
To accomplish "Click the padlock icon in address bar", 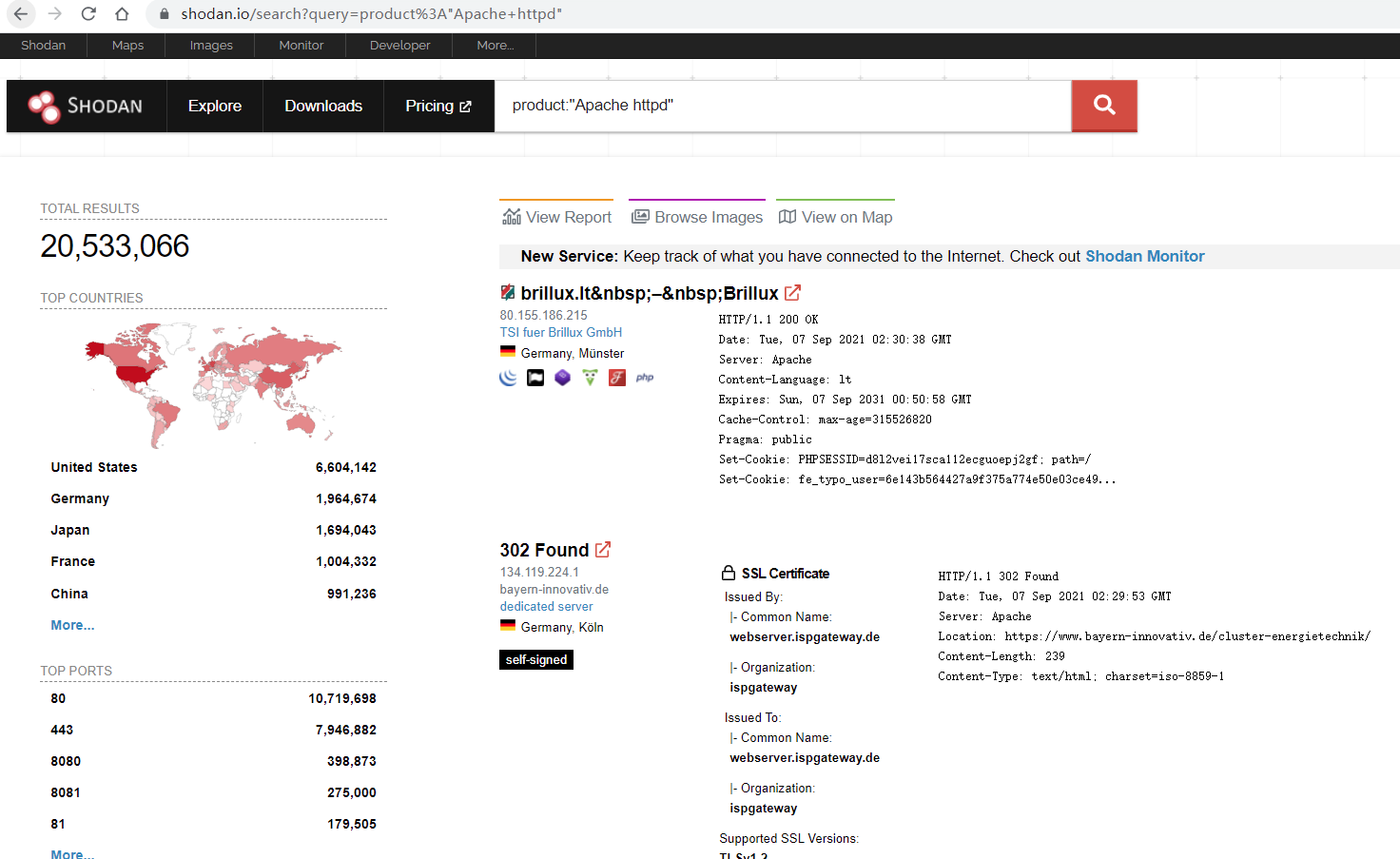I will tap(164, 14).
